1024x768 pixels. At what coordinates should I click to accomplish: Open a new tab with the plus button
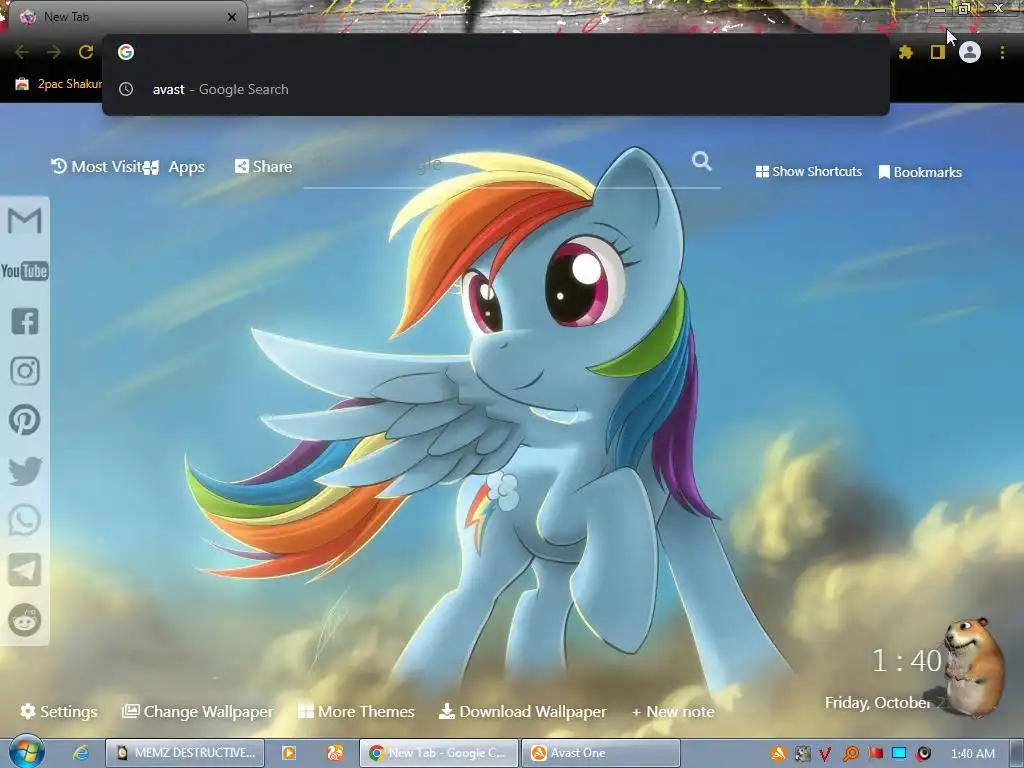click(269, 17)
